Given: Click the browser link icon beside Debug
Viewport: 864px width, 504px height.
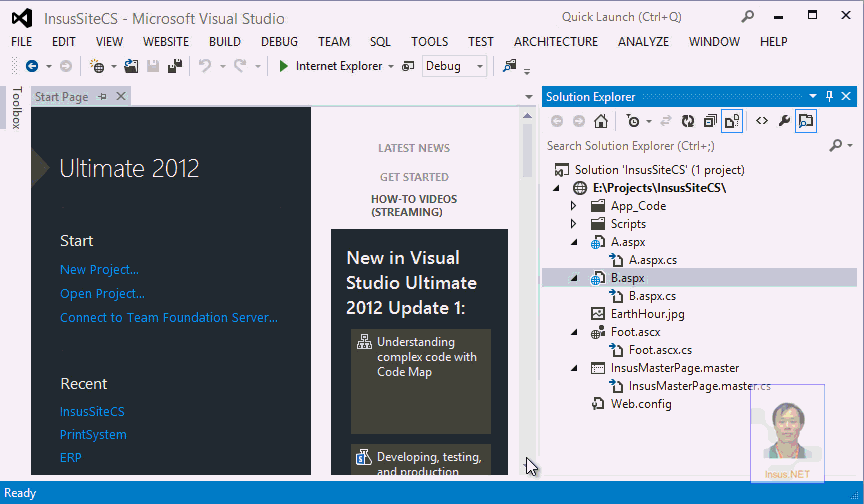Looking at the screenshot, I should [x=408, y=66].
